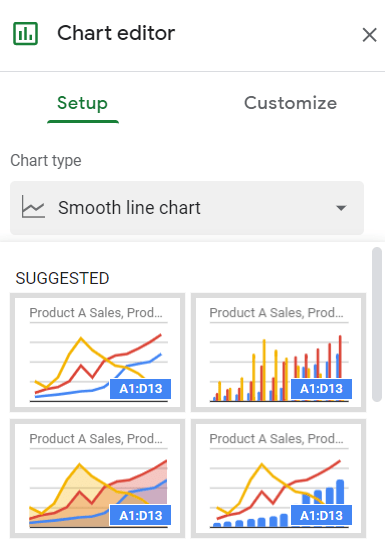Choose the suggested stacked area chart thumbnail
This screenshot has width=385, height=547.
[97, 479]
